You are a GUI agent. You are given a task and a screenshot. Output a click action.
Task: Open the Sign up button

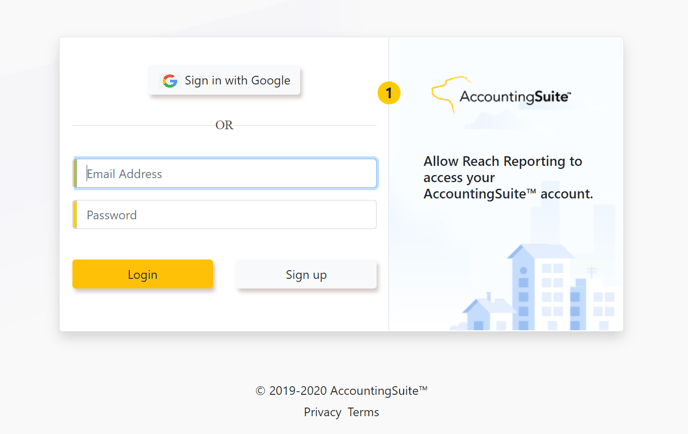coord(306,274)
